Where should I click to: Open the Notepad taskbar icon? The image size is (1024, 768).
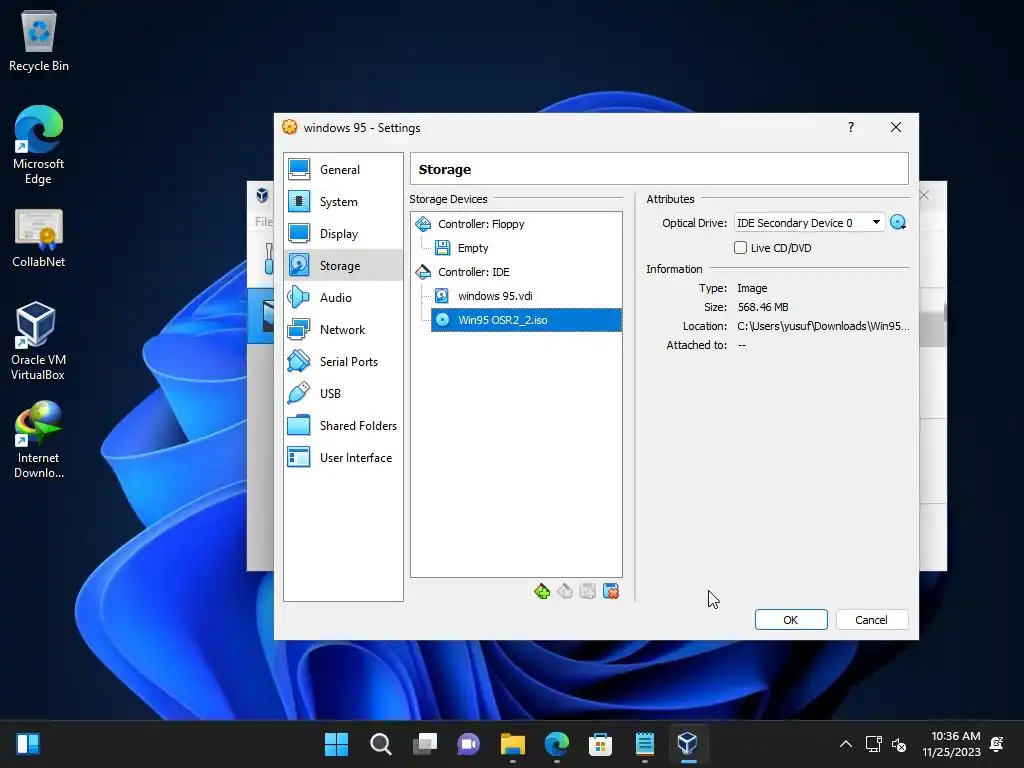point(645,744)
